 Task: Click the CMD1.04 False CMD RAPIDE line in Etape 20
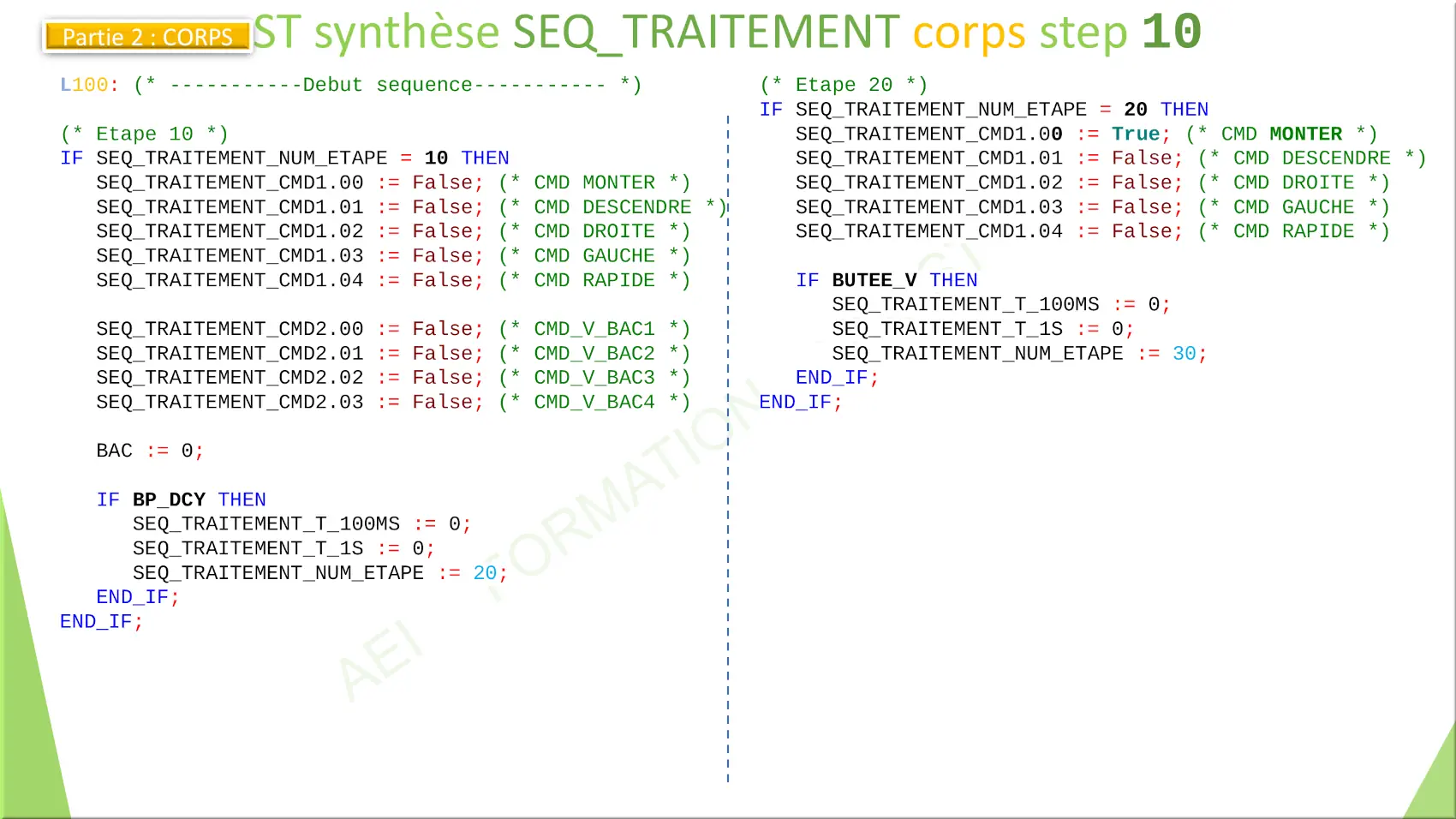1093,231
